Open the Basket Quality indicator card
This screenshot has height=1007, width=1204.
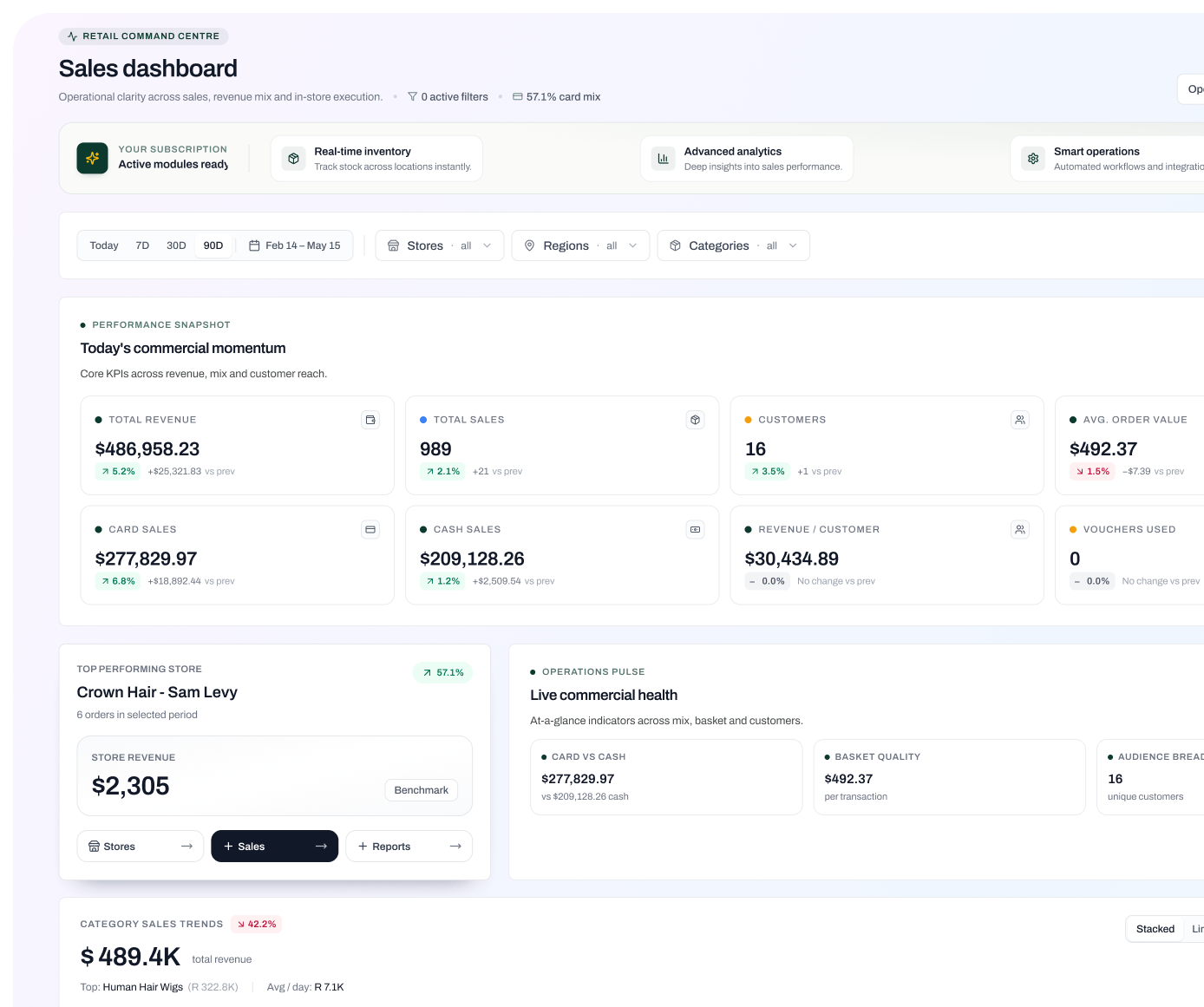pyautogui.click(x=950, y=777)
